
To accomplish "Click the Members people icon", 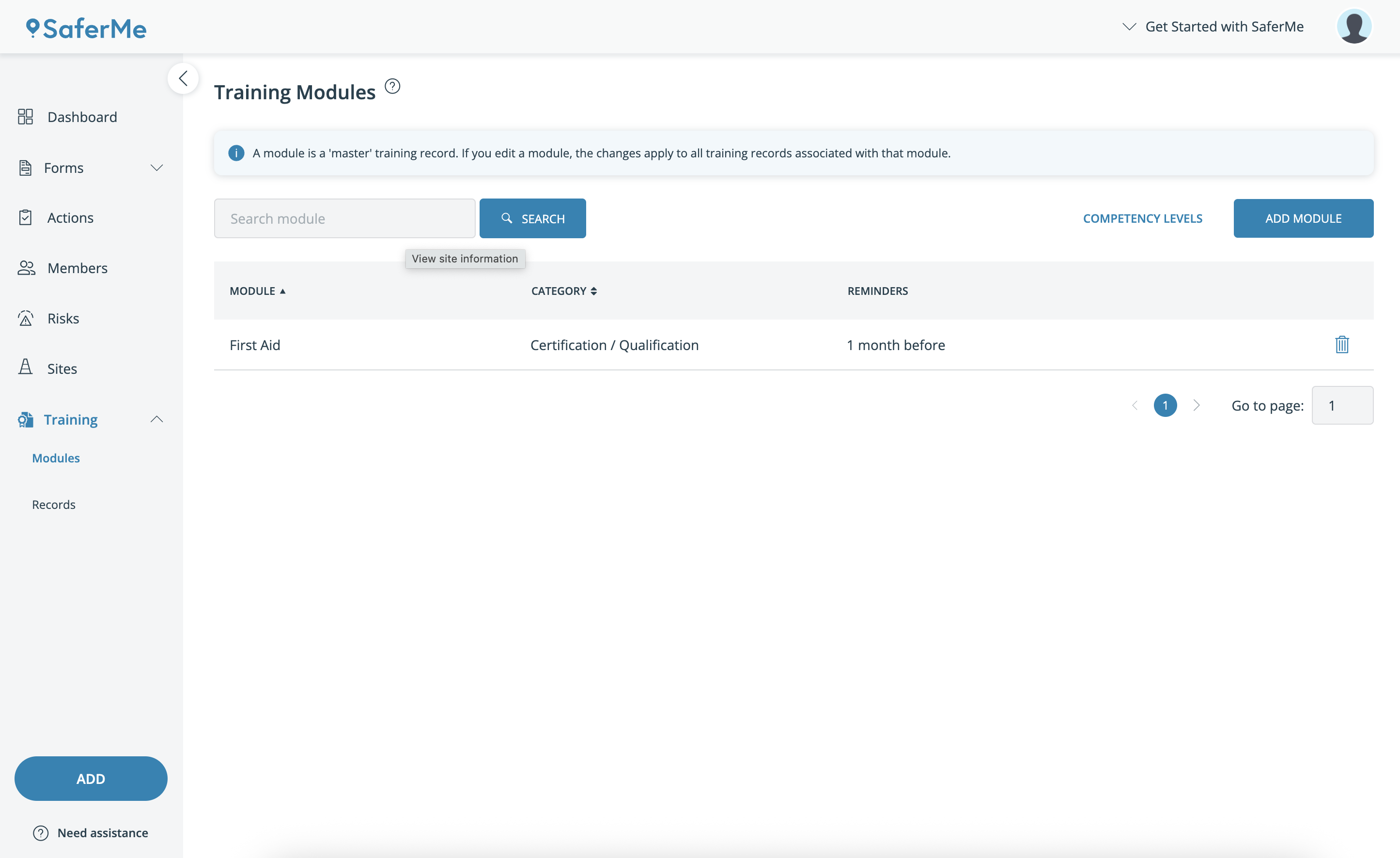I will [26, 268].
